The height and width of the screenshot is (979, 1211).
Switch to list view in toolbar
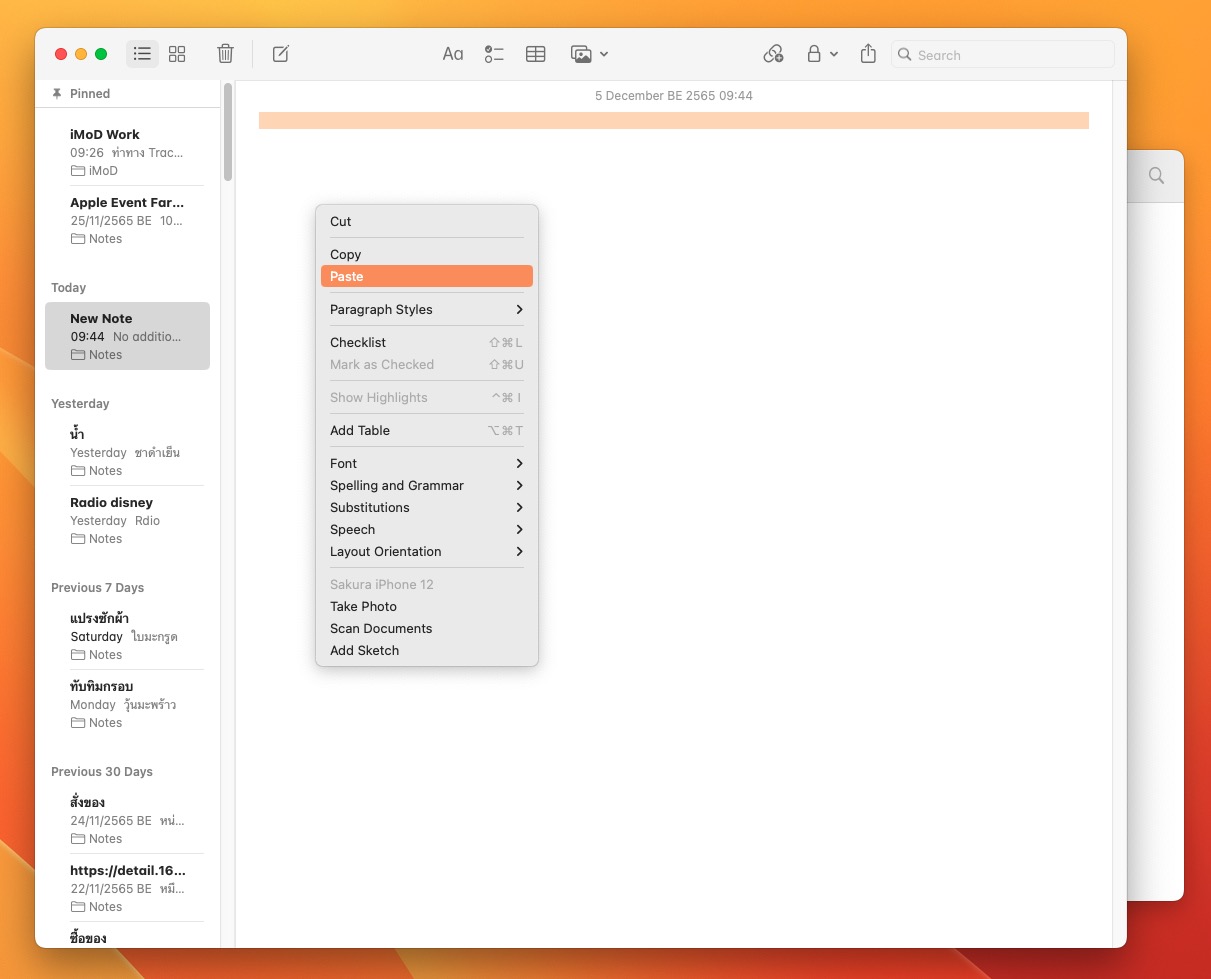[142, 54]
